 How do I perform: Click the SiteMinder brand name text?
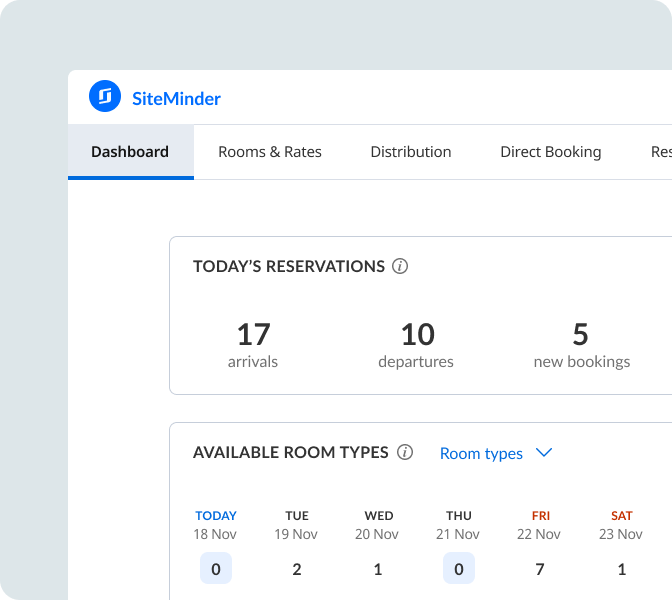pyautogui.click(x=176, y=98)
